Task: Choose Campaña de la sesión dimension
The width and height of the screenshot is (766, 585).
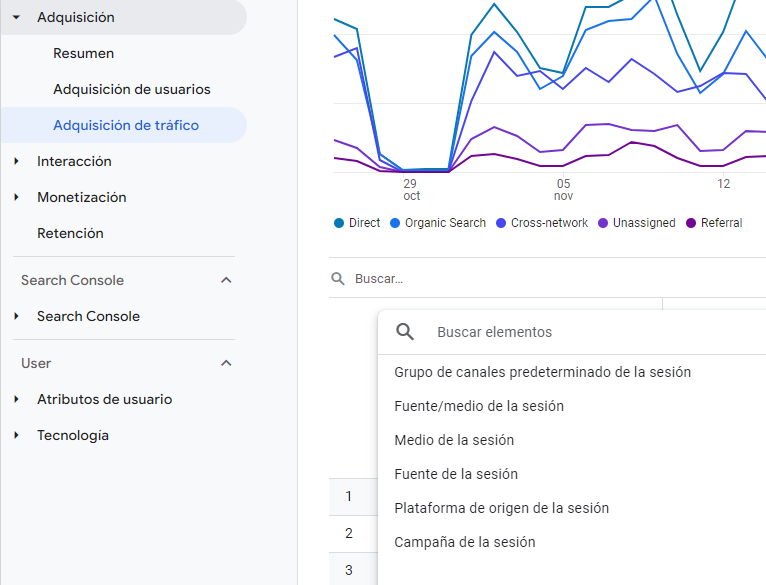Action: click(465, 542)
